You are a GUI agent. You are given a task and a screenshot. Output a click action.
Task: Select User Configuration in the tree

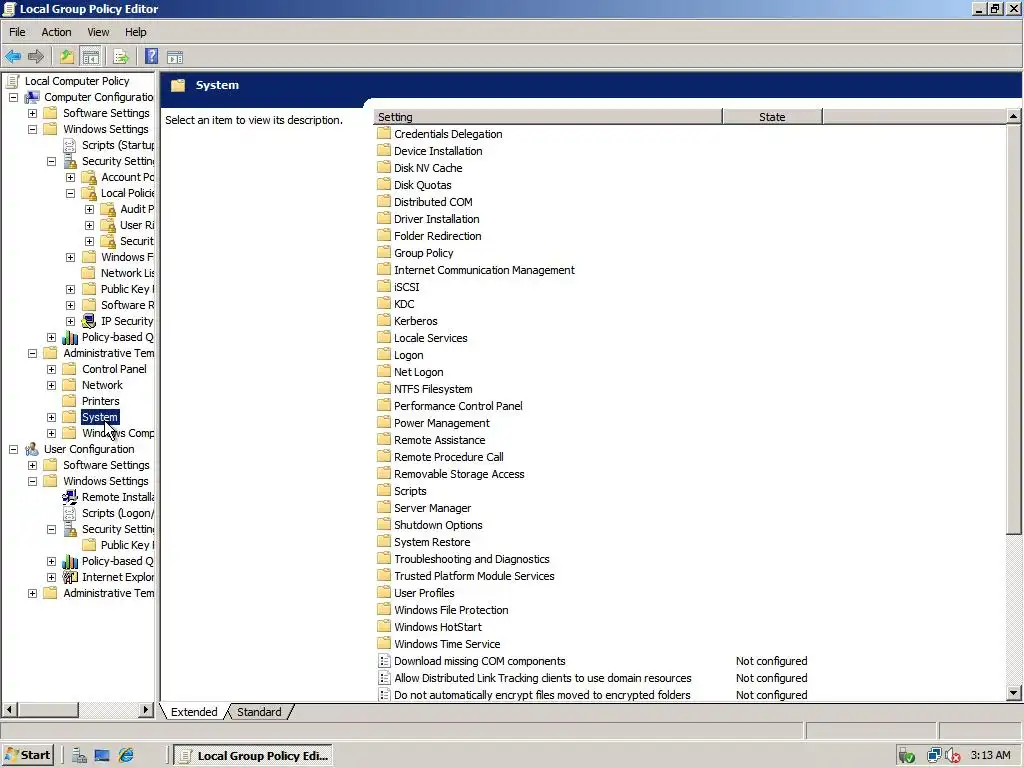(x=89, y=449)
